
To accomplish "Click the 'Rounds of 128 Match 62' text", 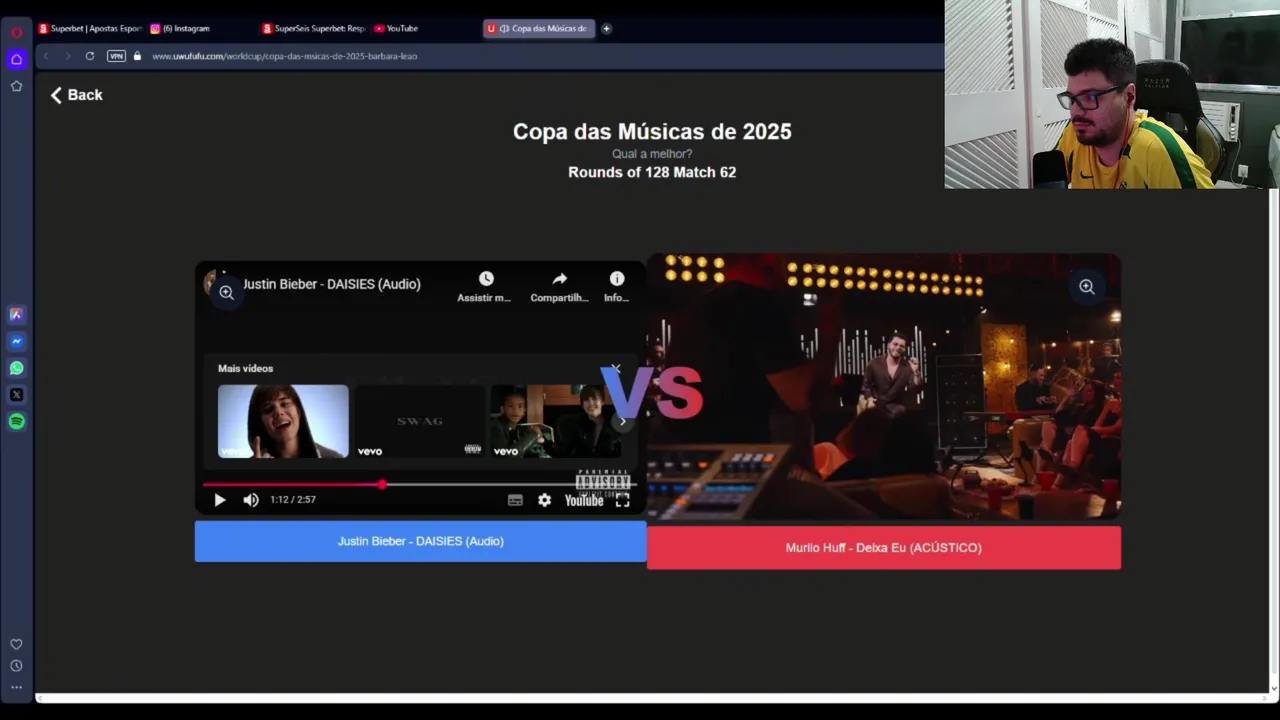I will coord(652,172).
